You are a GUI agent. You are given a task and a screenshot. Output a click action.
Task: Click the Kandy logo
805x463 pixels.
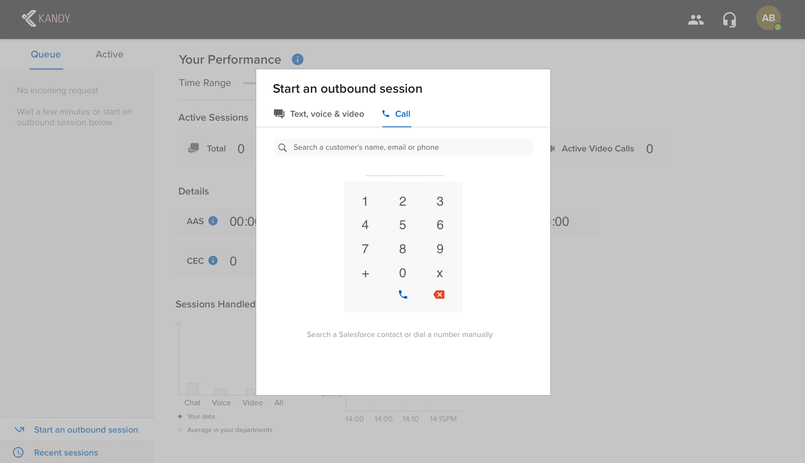[x=46, y=18]
